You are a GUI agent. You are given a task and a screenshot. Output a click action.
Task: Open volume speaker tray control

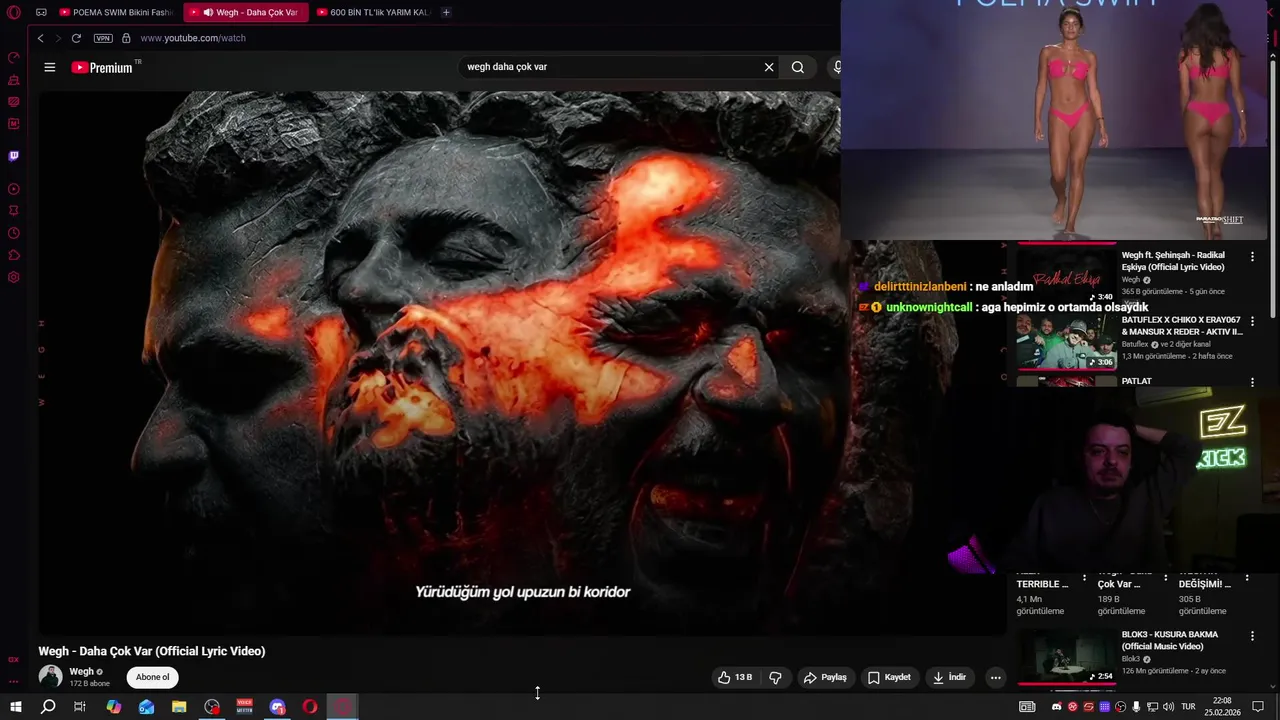coord(1168,707)
